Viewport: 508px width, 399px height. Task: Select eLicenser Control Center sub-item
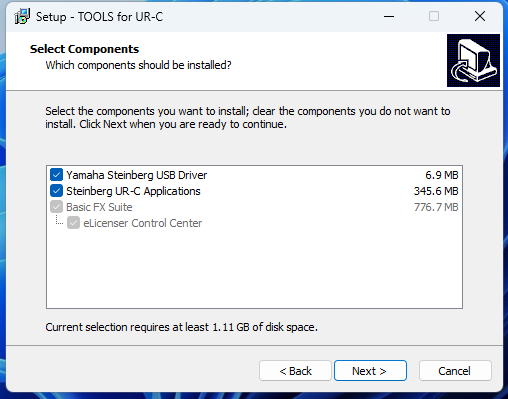(x=142, y=223)
